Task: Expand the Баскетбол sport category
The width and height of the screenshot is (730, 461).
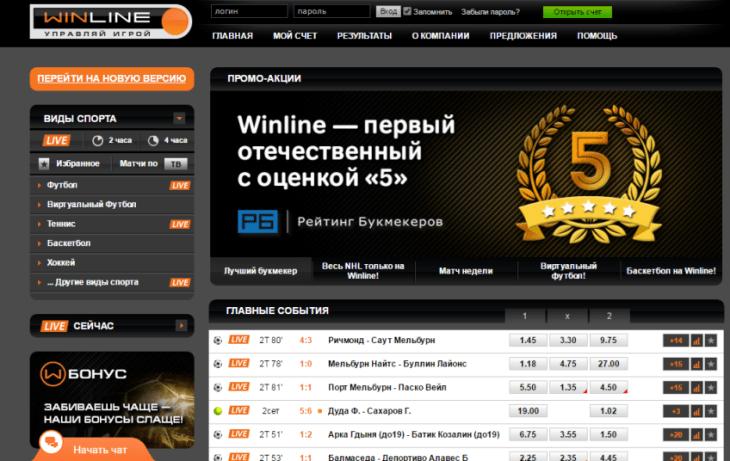Action: pos(112,243)
